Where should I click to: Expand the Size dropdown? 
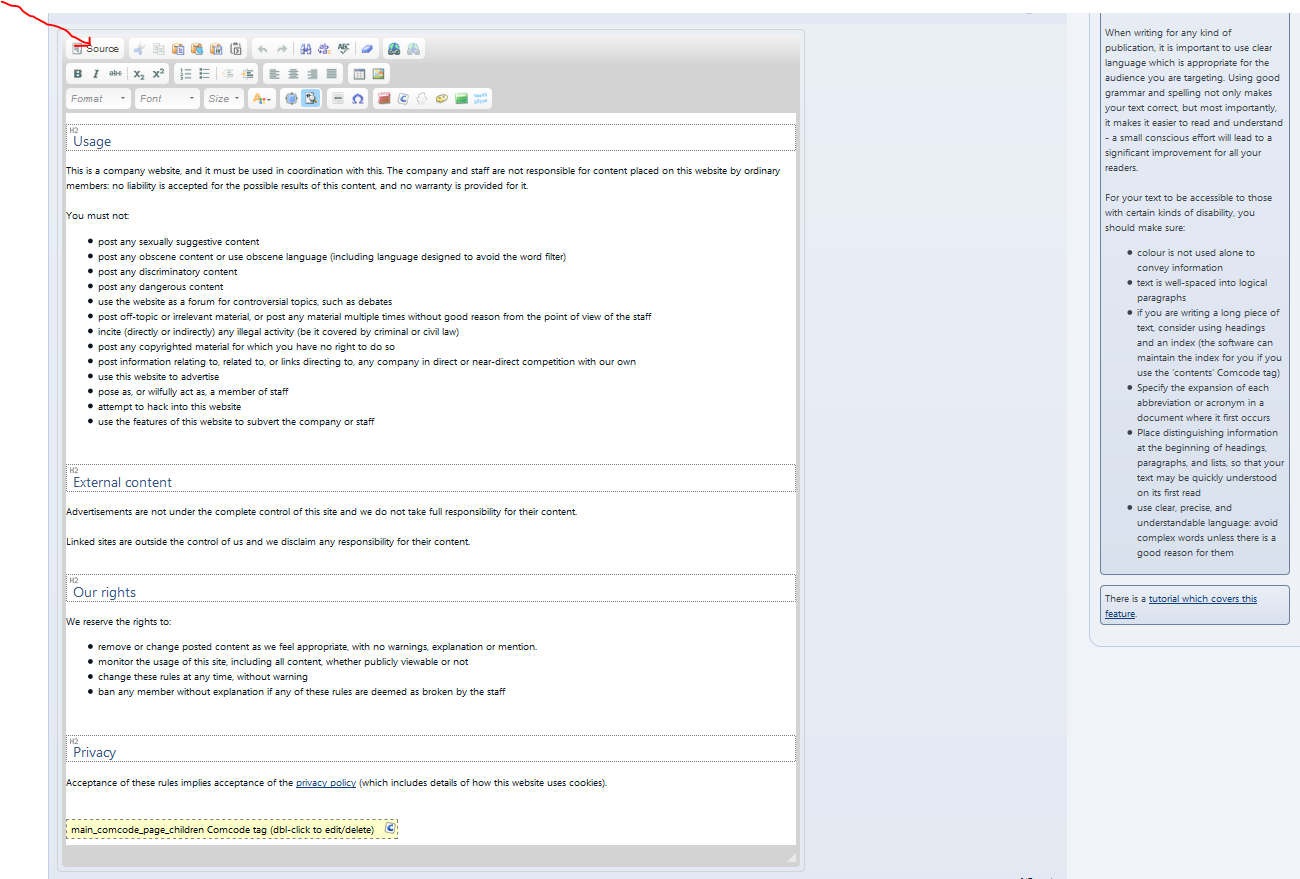coord(223,99)
